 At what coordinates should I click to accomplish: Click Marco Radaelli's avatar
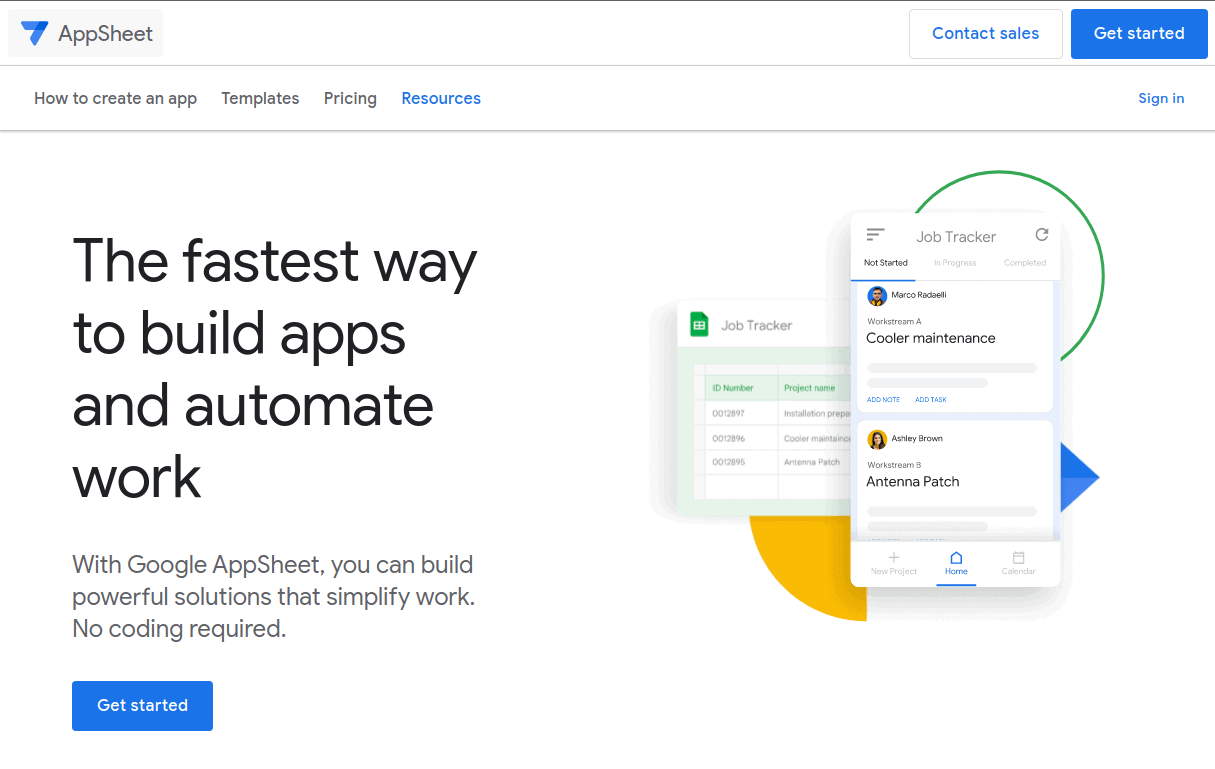[877, 296]
